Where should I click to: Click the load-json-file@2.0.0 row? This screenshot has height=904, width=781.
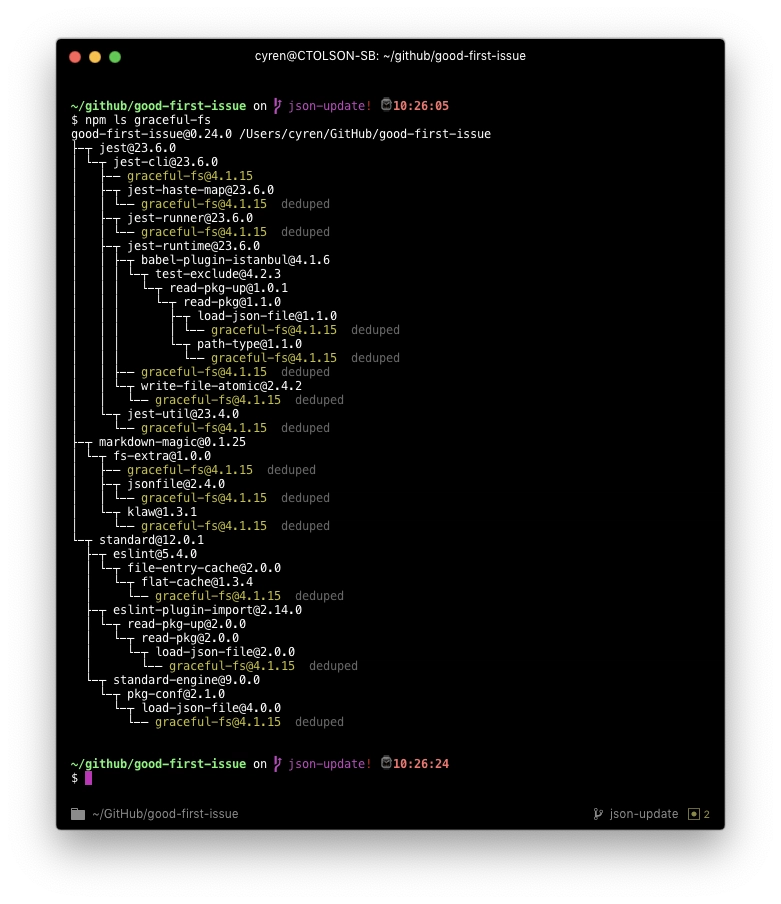click(x=225, y=652)
